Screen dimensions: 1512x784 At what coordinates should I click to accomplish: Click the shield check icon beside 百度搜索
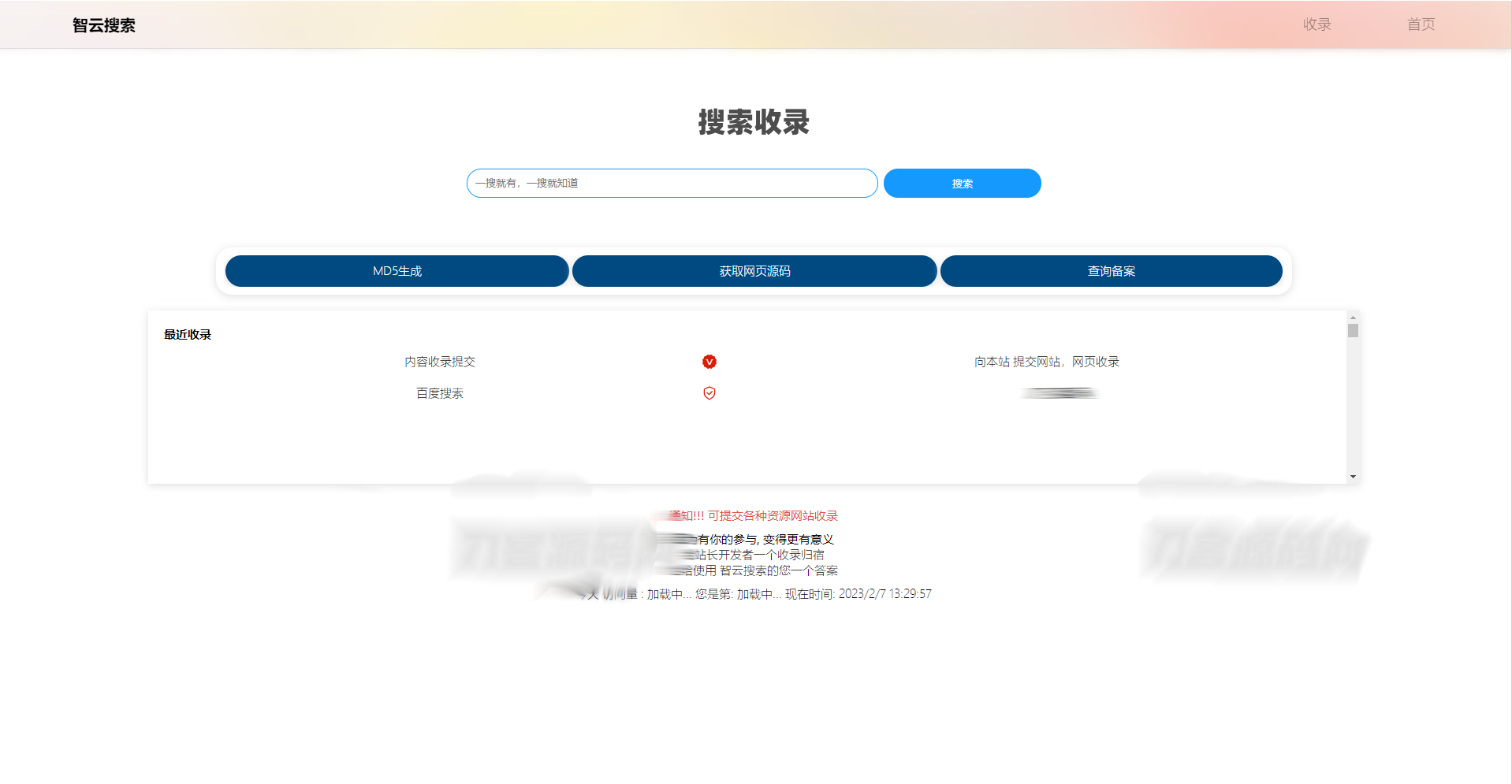coord(709,393)
